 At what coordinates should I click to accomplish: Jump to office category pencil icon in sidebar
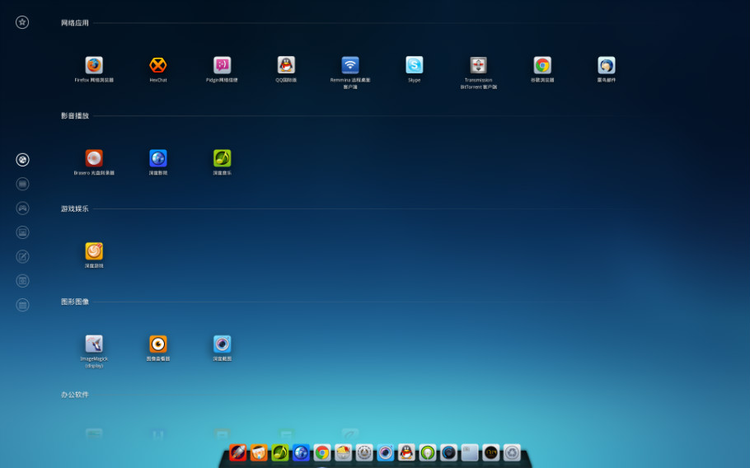pos(22,256)
